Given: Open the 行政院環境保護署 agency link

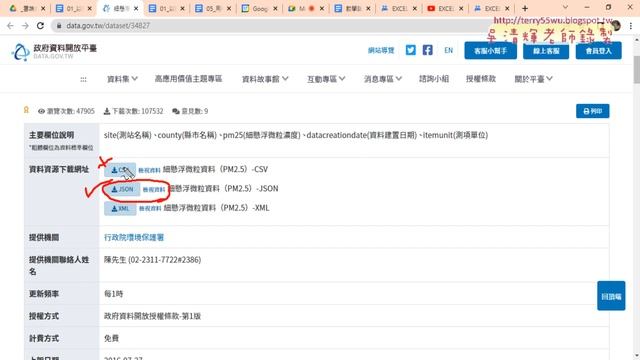Looking at the screenshot, I should (134, 237).
